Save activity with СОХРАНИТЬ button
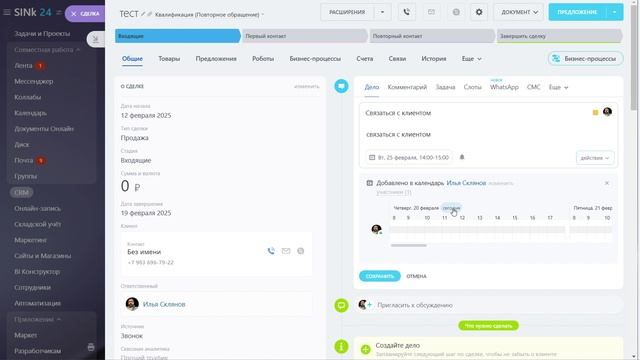640x360 pixels. pos(380,276)
